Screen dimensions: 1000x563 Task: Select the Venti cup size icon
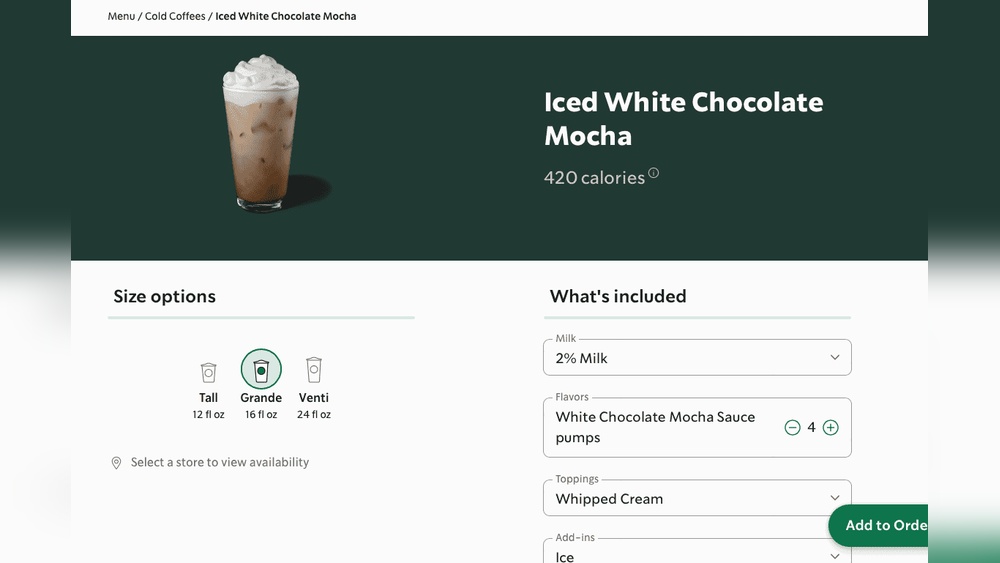[x=314, y=370]
